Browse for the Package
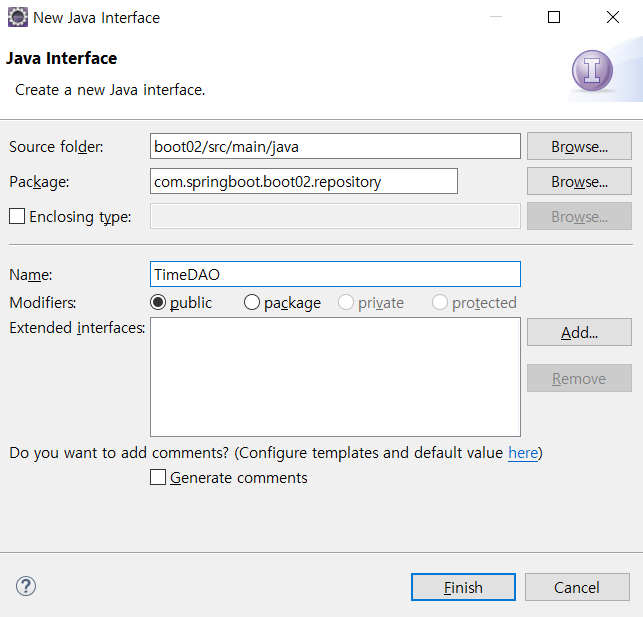643x617 pixels. [579, 181]
